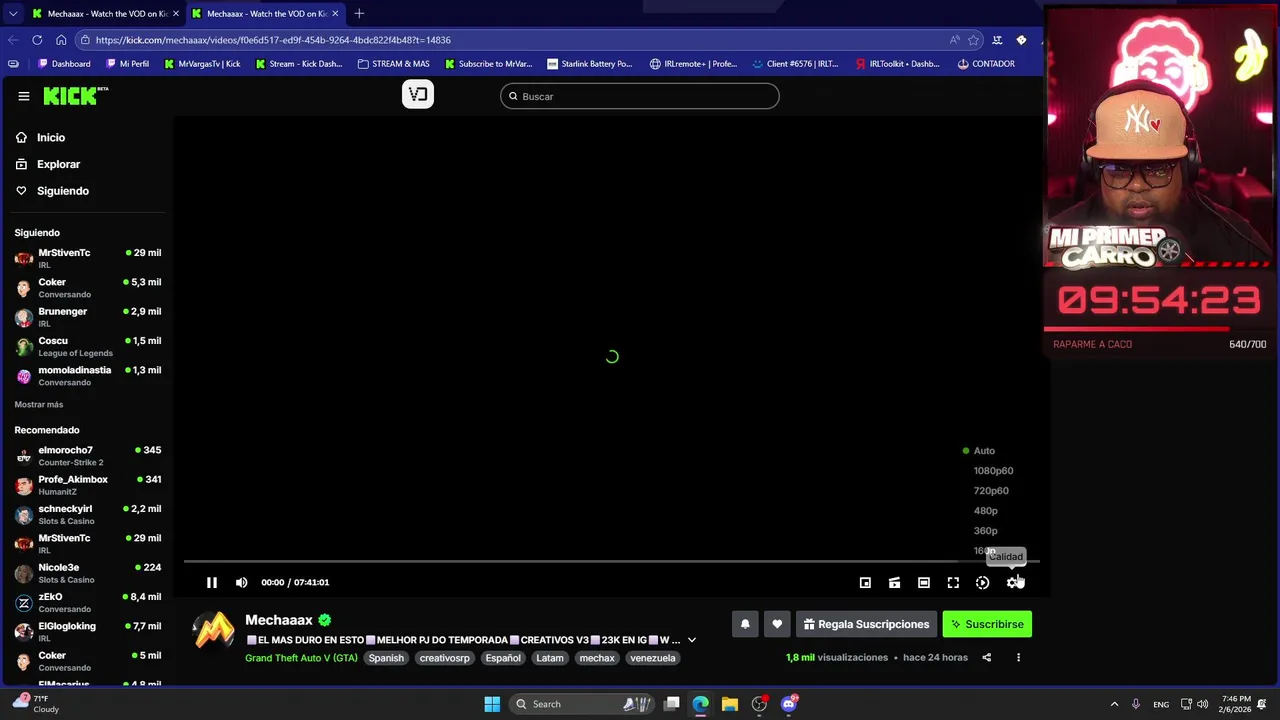Click the browser address bar URL
The height and width of the screenshot is (720, 1280).
point(273,40)
